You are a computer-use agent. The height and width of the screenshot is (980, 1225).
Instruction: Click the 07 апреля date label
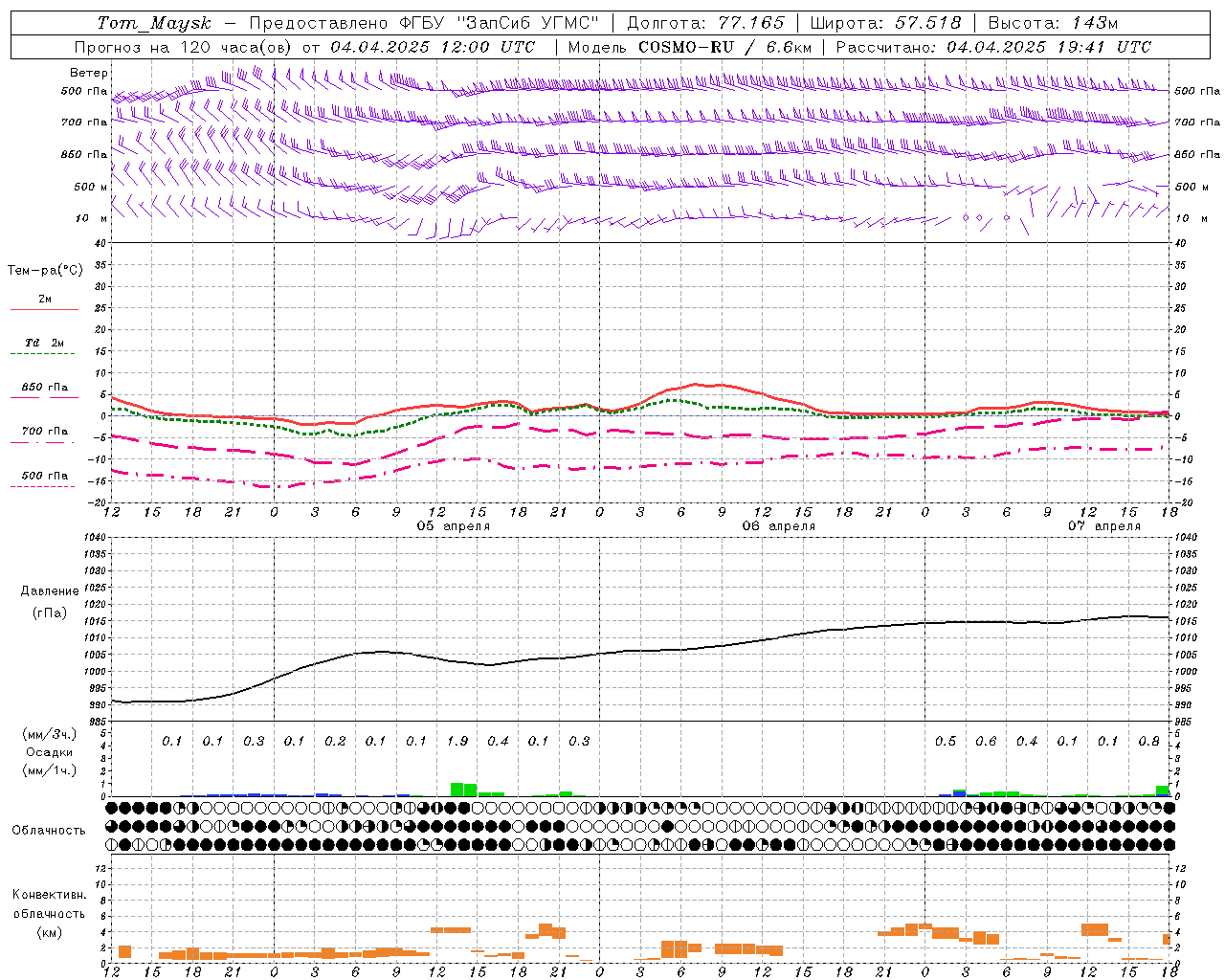coord(1104,526)
